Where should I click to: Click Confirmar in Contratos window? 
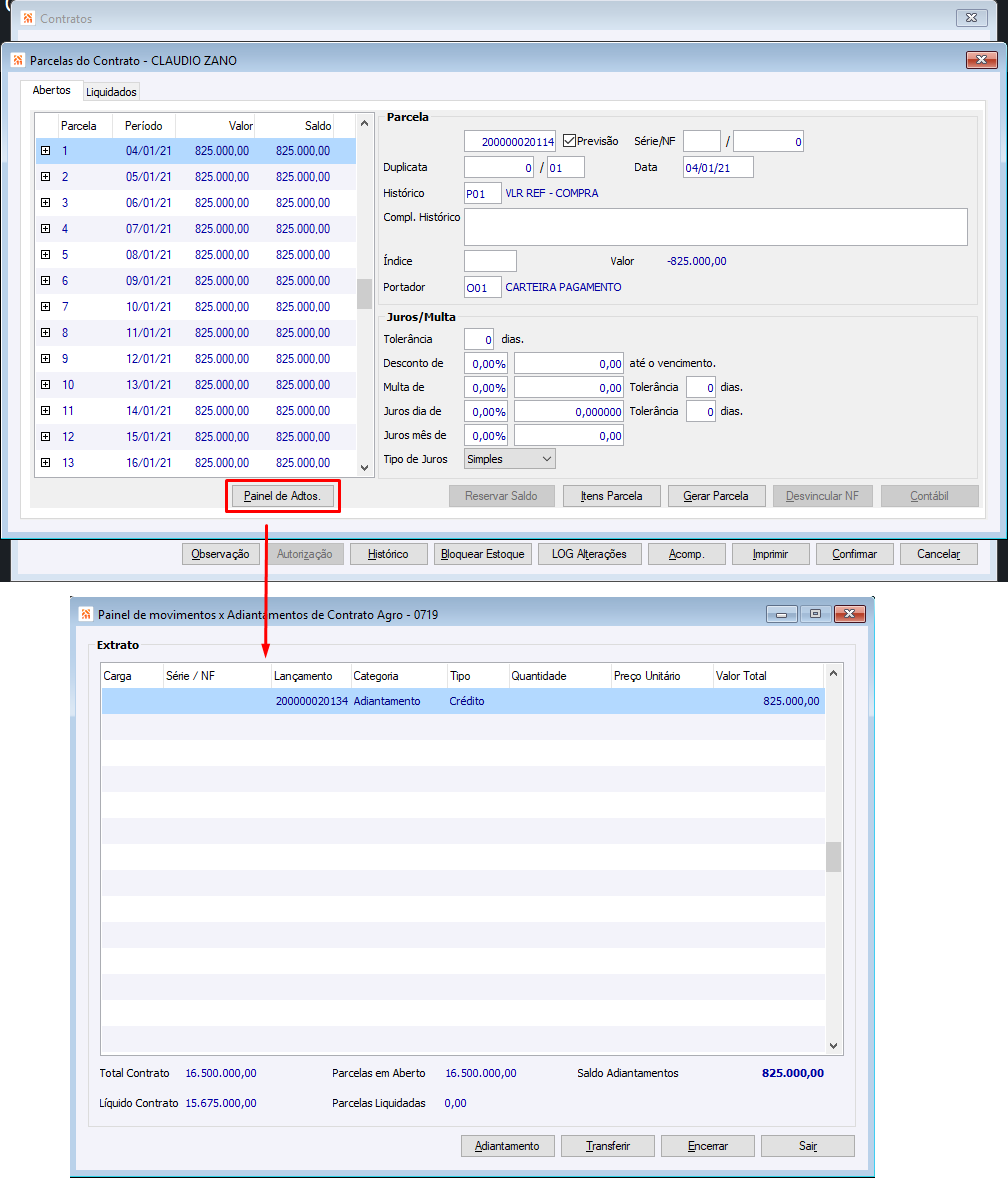(854, 554)
